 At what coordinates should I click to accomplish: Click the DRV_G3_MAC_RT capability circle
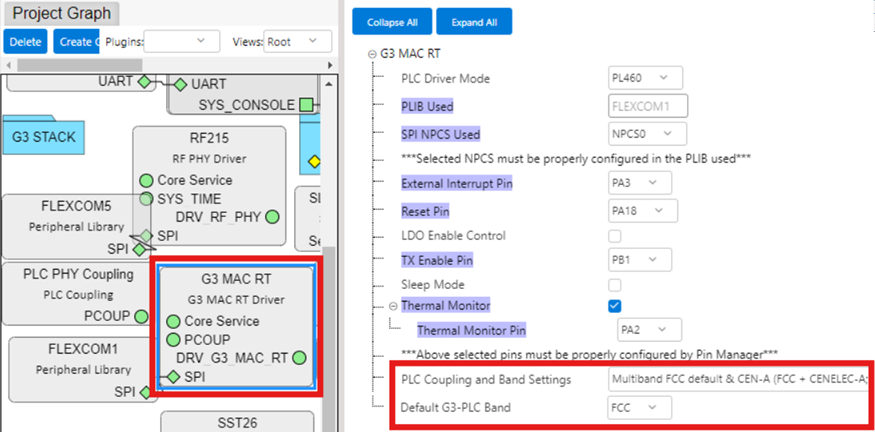pos(299,358)
